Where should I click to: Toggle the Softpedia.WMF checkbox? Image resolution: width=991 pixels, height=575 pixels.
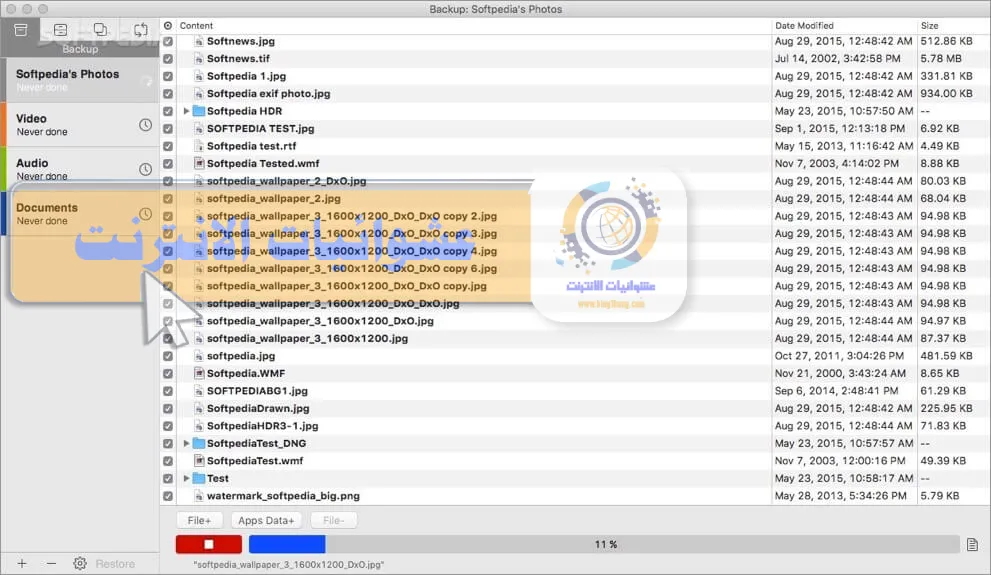pos(167,373)
